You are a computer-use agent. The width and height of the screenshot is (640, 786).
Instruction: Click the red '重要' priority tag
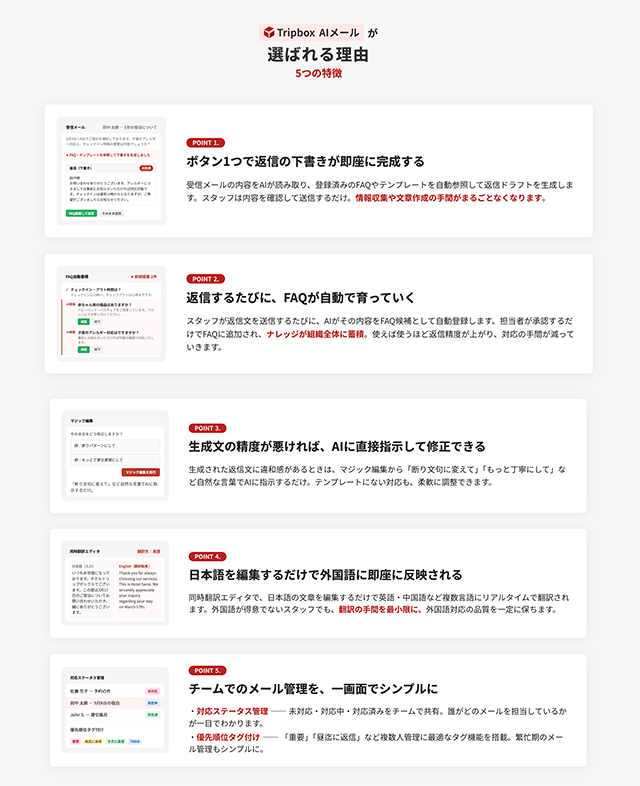tap(75, 741)
